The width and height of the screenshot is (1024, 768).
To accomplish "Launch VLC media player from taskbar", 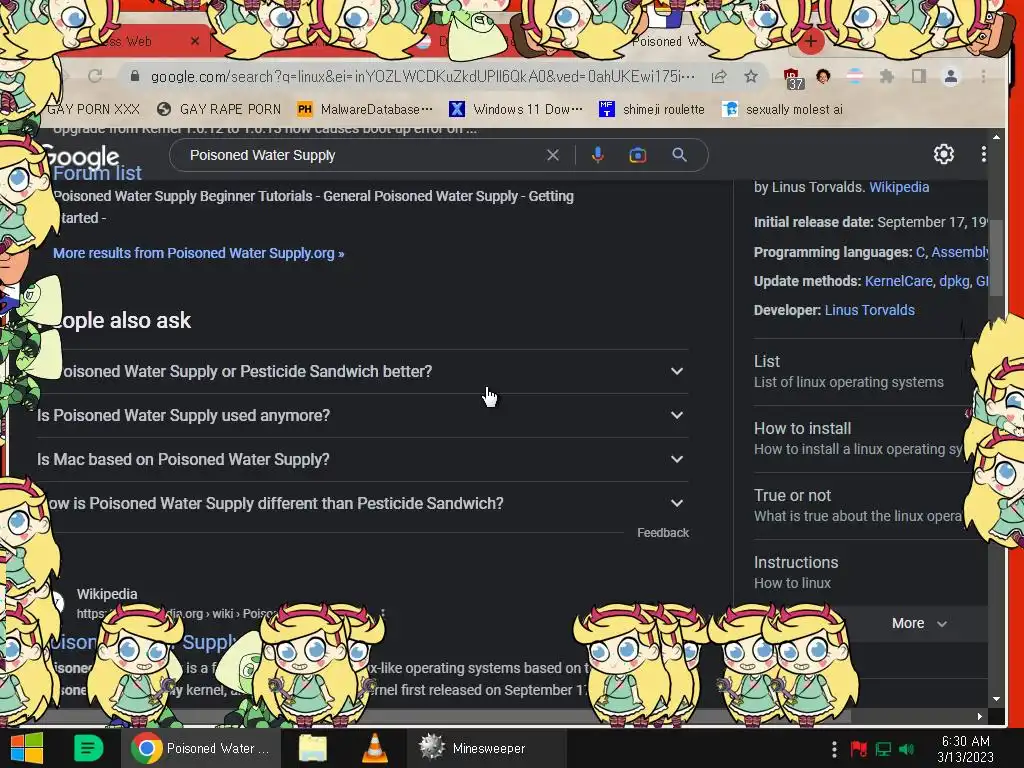I will 375,748.
